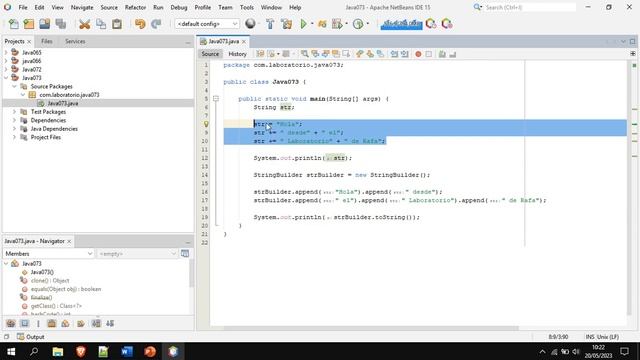Open the Refactor menu
640x360 pixels.
click(x=136, y=7)
